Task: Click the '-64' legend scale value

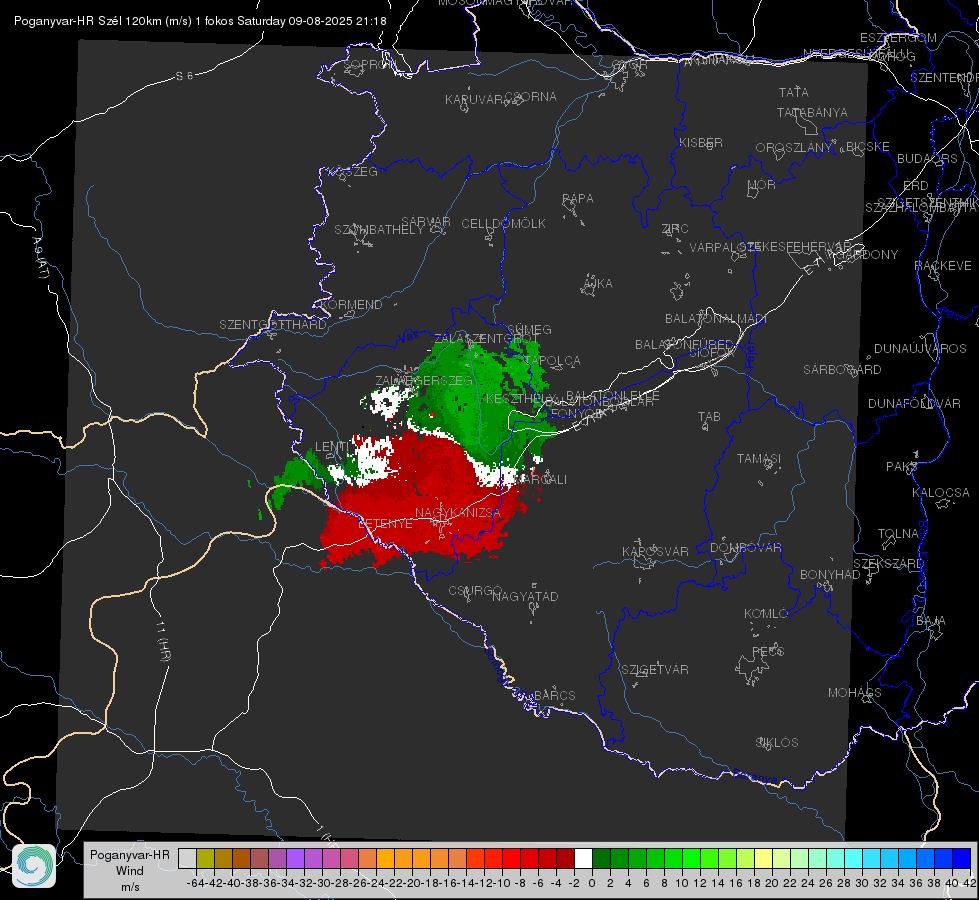Action: click(195, 883)
